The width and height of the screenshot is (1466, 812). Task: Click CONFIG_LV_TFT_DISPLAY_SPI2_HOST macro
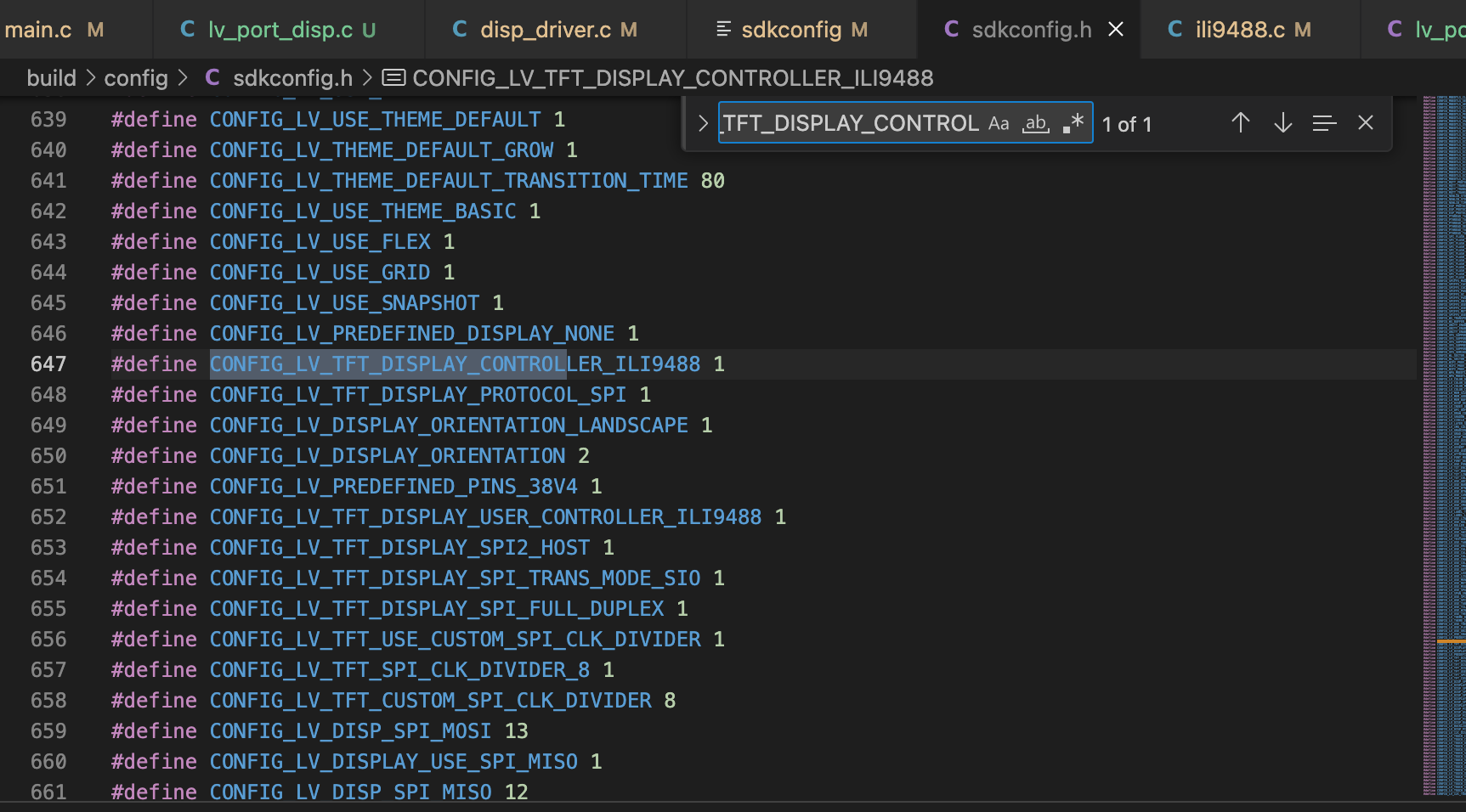399,548
